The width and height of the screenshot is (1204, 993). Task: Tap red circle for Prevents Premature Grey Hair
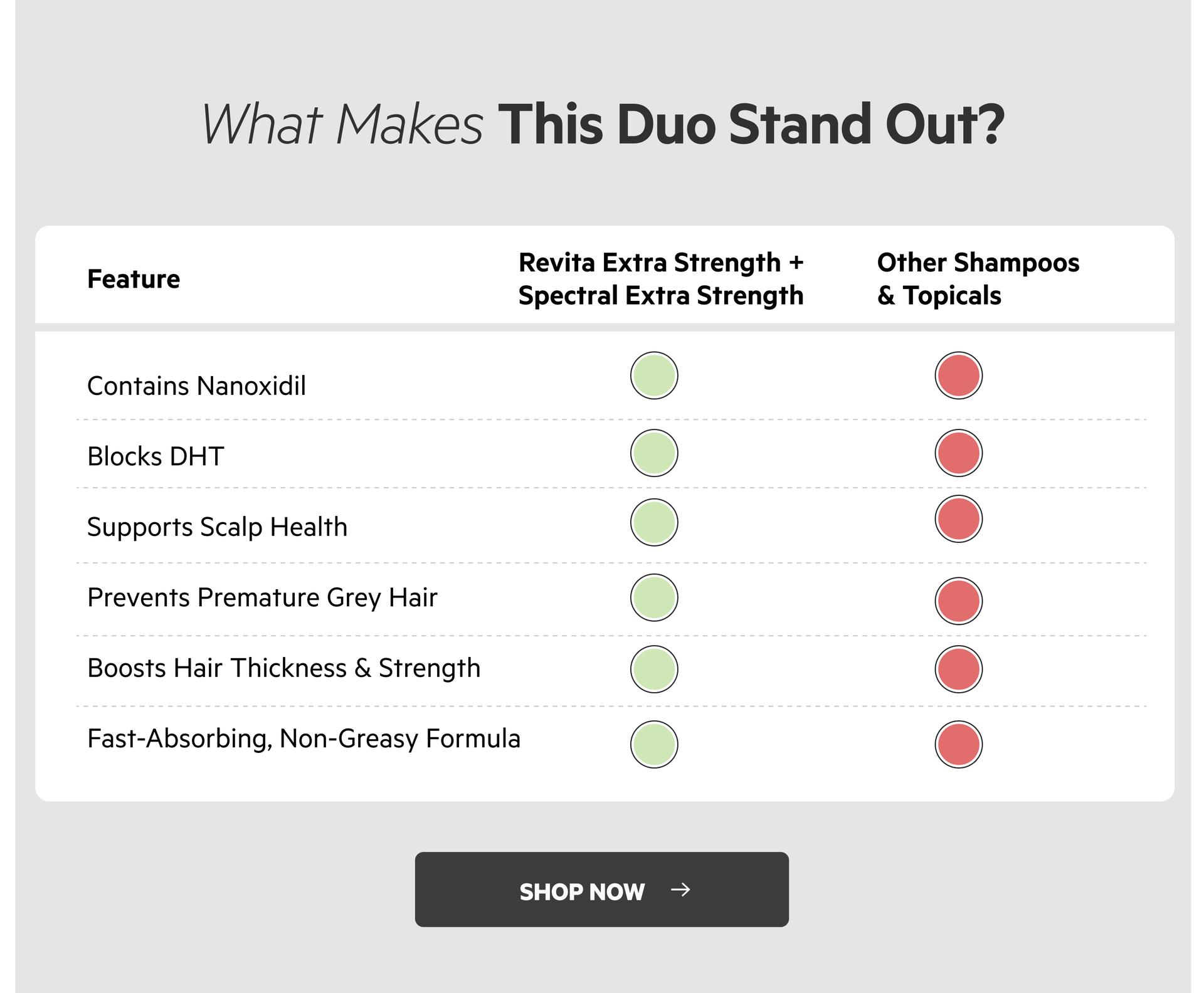click(x=958, y=601)
